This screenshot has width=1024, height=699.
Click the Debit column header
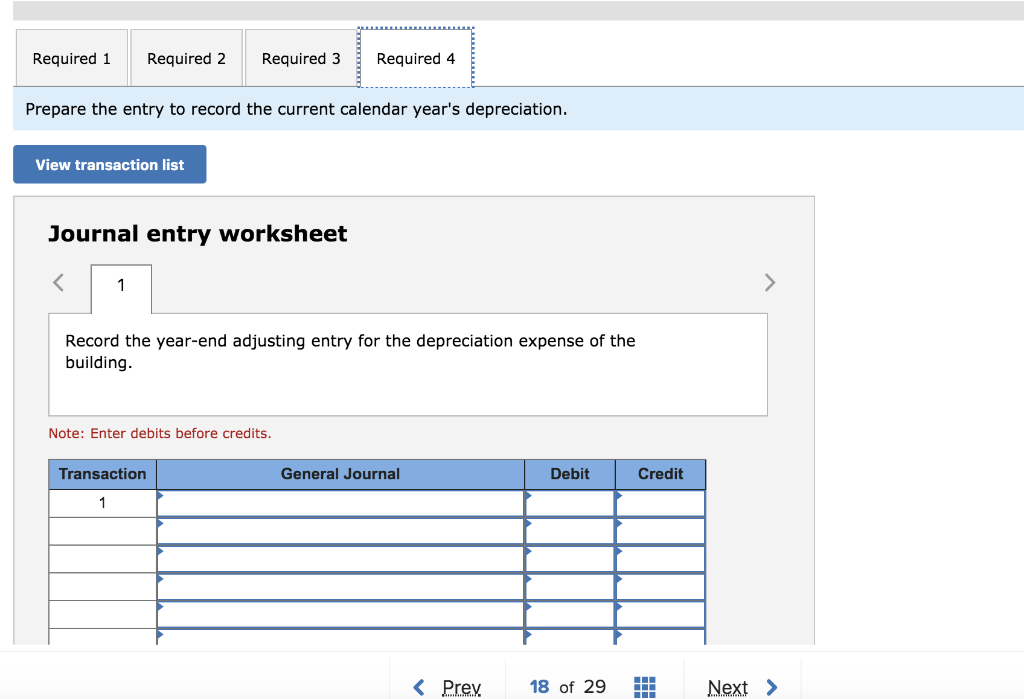[569, 474]
